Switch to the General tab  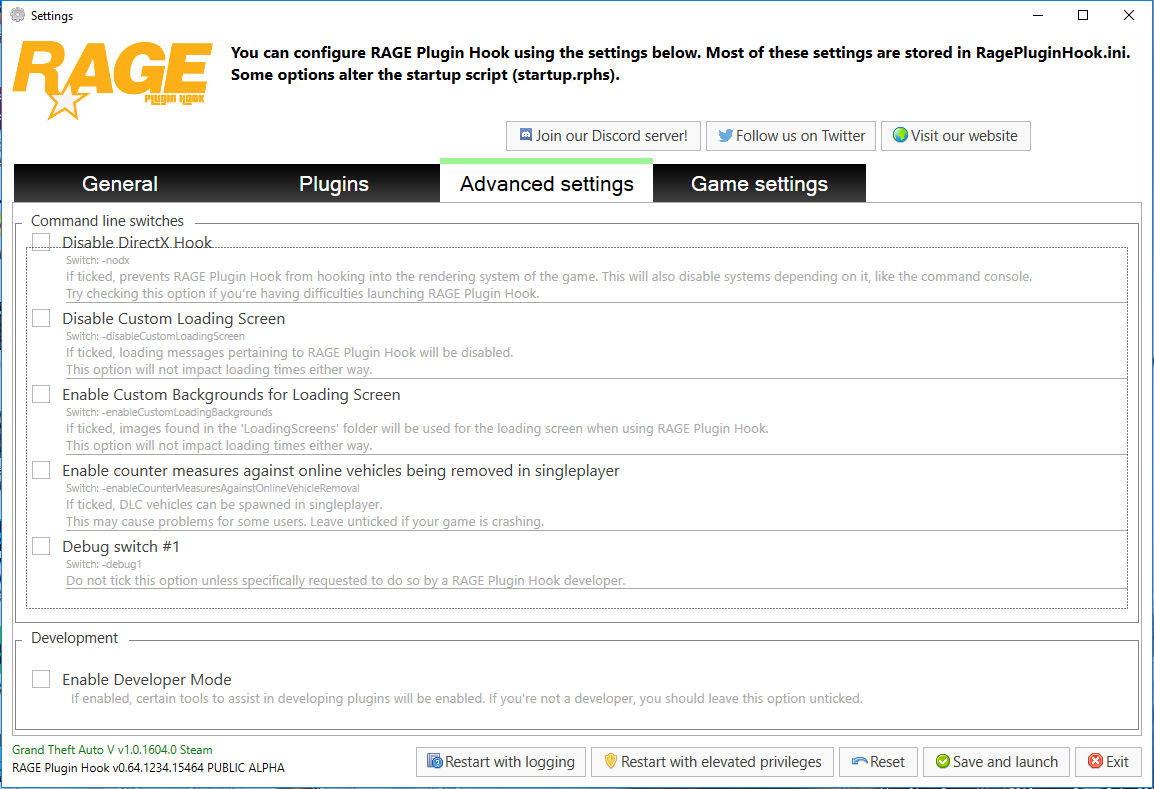(120, 184)
